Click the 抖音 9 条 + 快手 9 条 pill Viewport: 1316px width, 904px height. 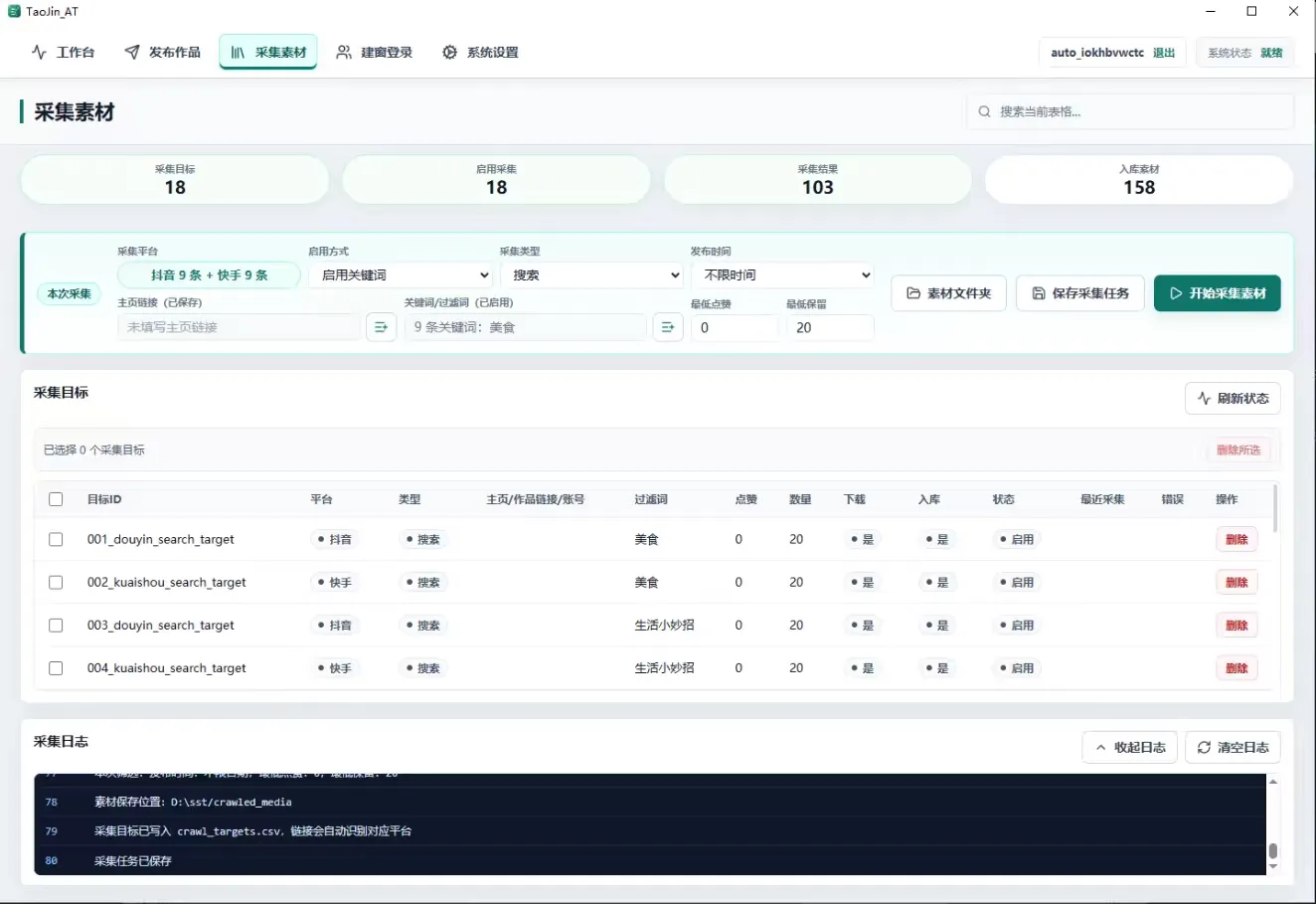pyautogui.click(x=209, y=275)
